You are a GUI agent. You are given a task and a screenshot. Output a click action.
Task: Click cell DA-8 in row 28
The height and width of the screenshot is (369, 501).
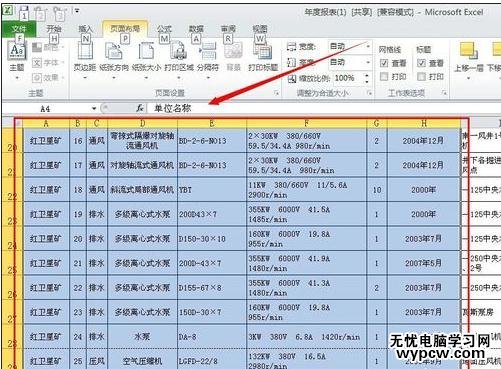212,337
